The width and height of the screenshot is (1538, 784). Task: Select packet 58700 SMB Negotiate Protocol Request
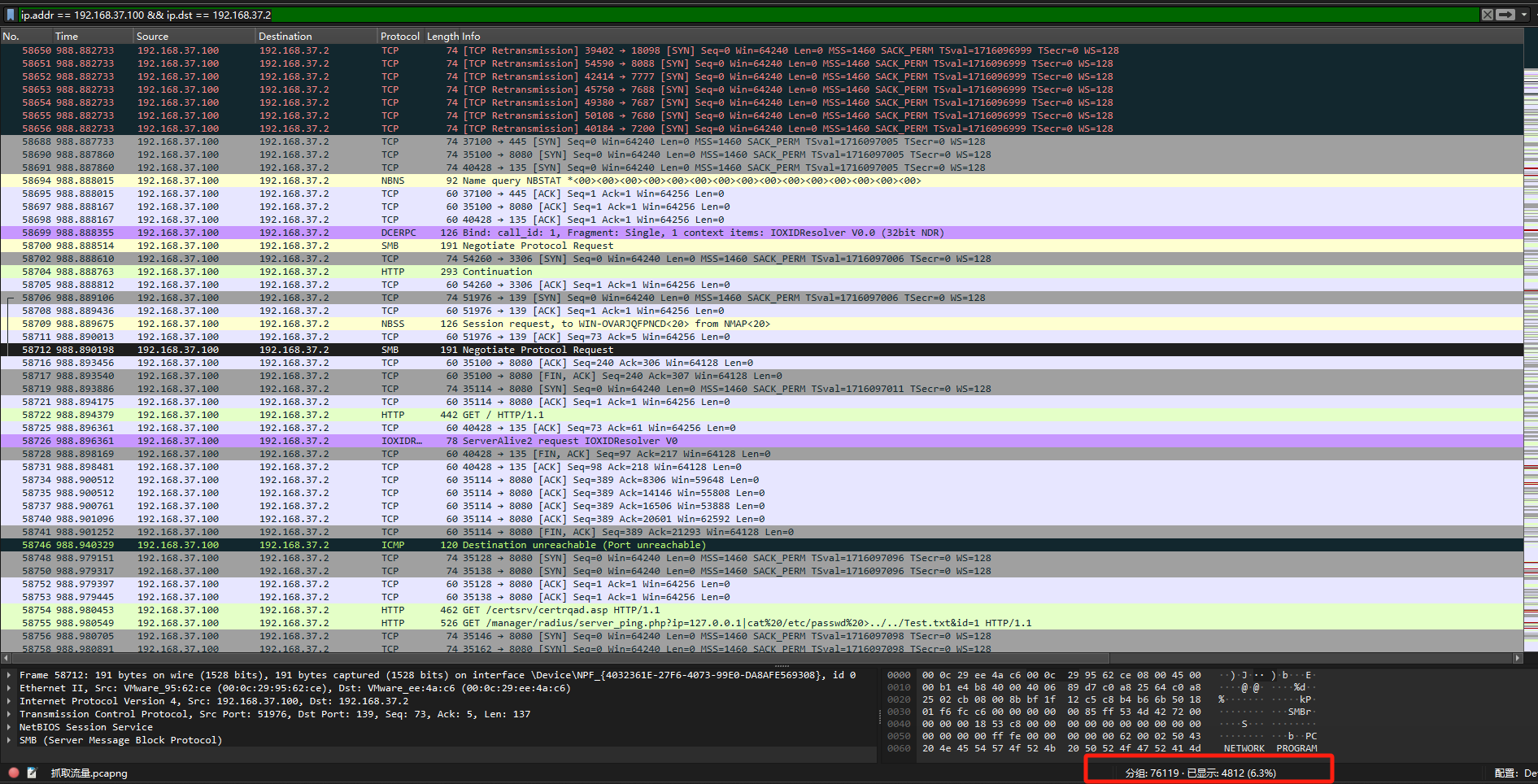coord(761,246)
